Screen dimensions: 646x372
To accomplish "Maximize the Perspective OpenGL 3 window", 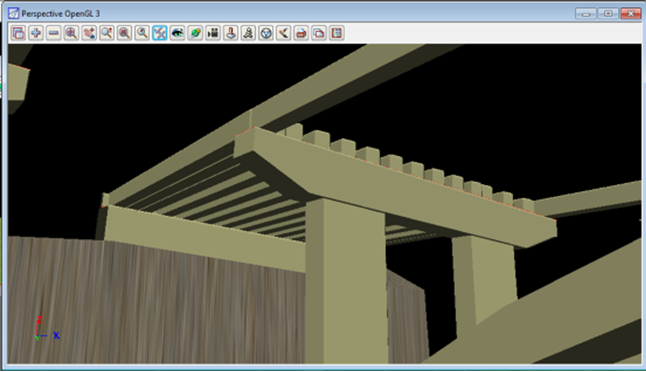I will pyautogui.click(x=608, y=14).
